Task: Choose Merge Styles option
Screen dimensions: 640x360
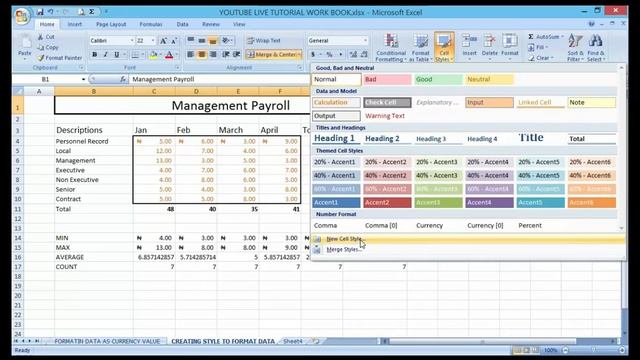Action: coord(344,249)
